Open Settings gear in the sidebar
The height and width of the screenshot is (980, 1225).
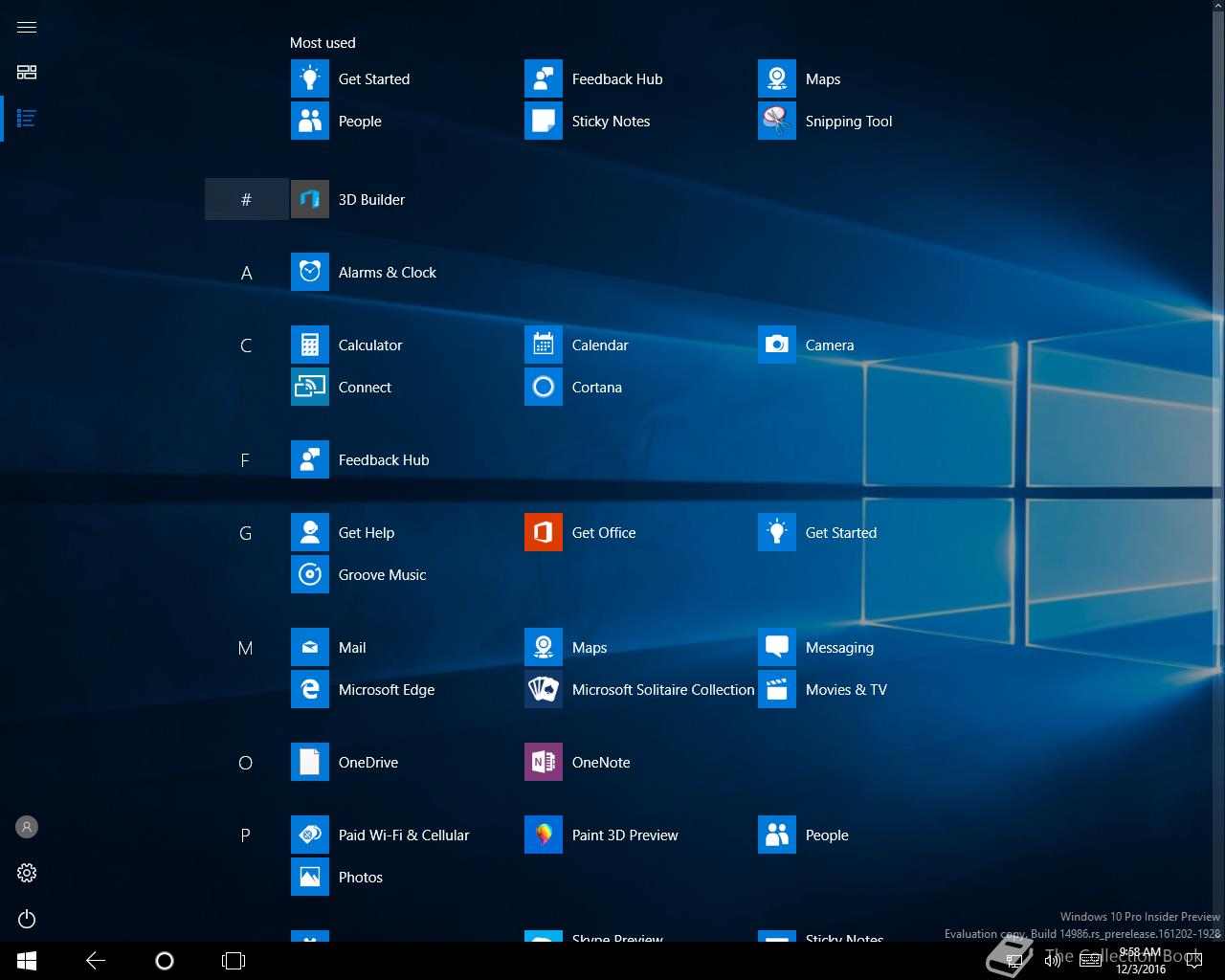click(x=27, y=873)
